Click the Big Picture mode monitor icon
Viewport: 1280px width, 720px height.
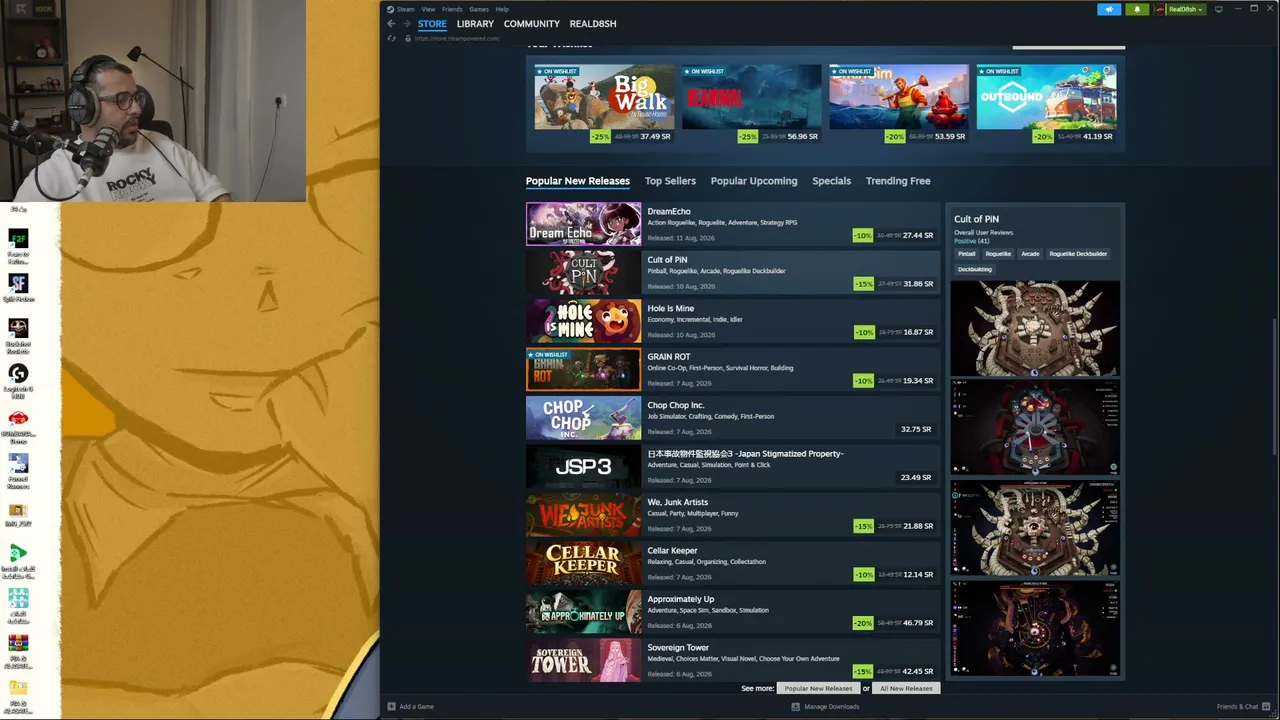(1218, 9)
